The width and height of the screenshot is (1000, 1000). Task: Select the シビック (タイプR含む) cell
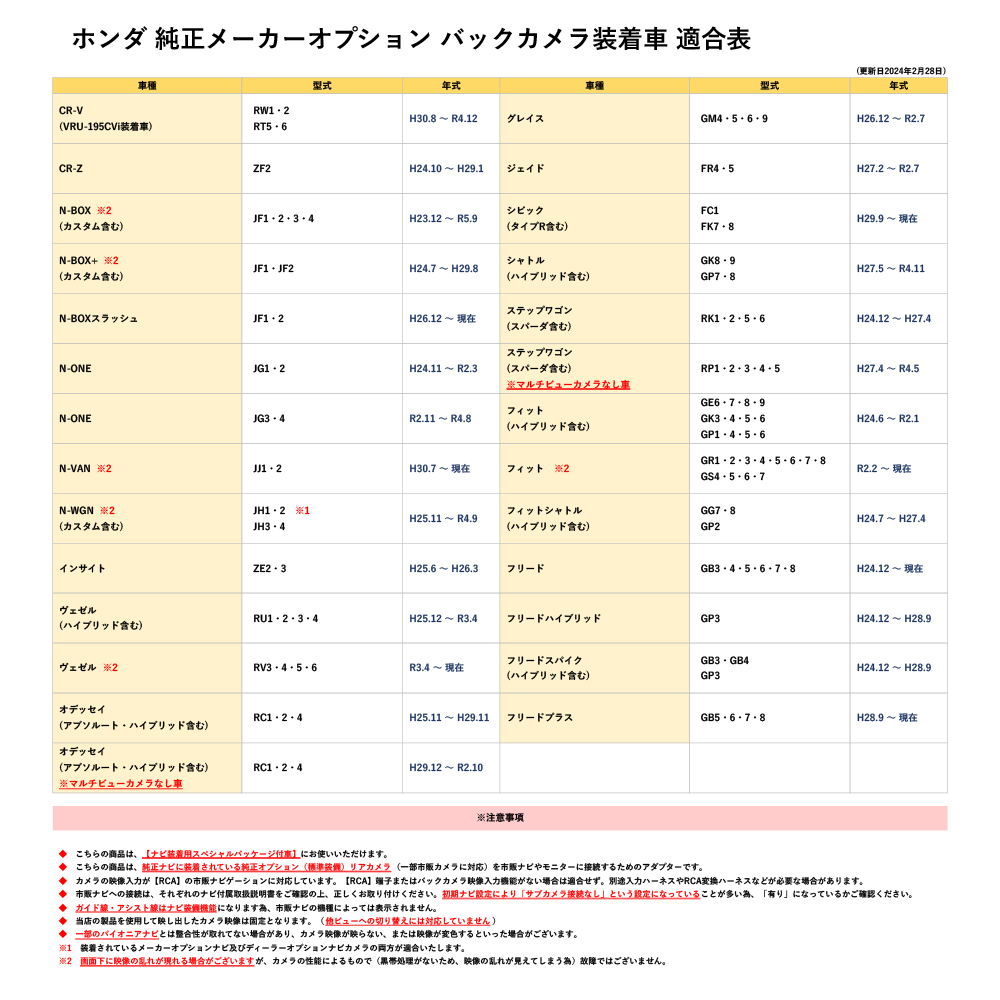pos(594,219)
